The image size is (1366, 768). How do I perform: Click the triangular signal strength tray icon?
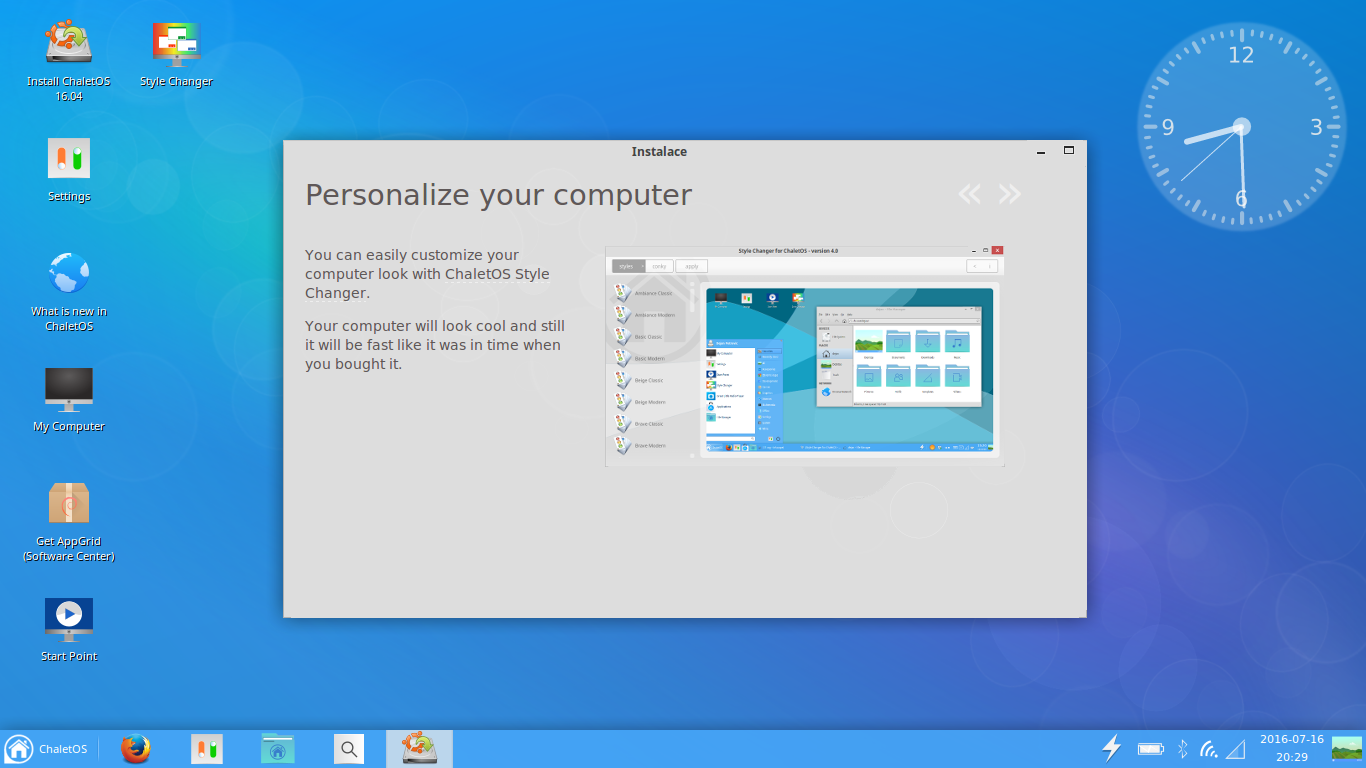pyautogui.click(x=1236, y=748)
